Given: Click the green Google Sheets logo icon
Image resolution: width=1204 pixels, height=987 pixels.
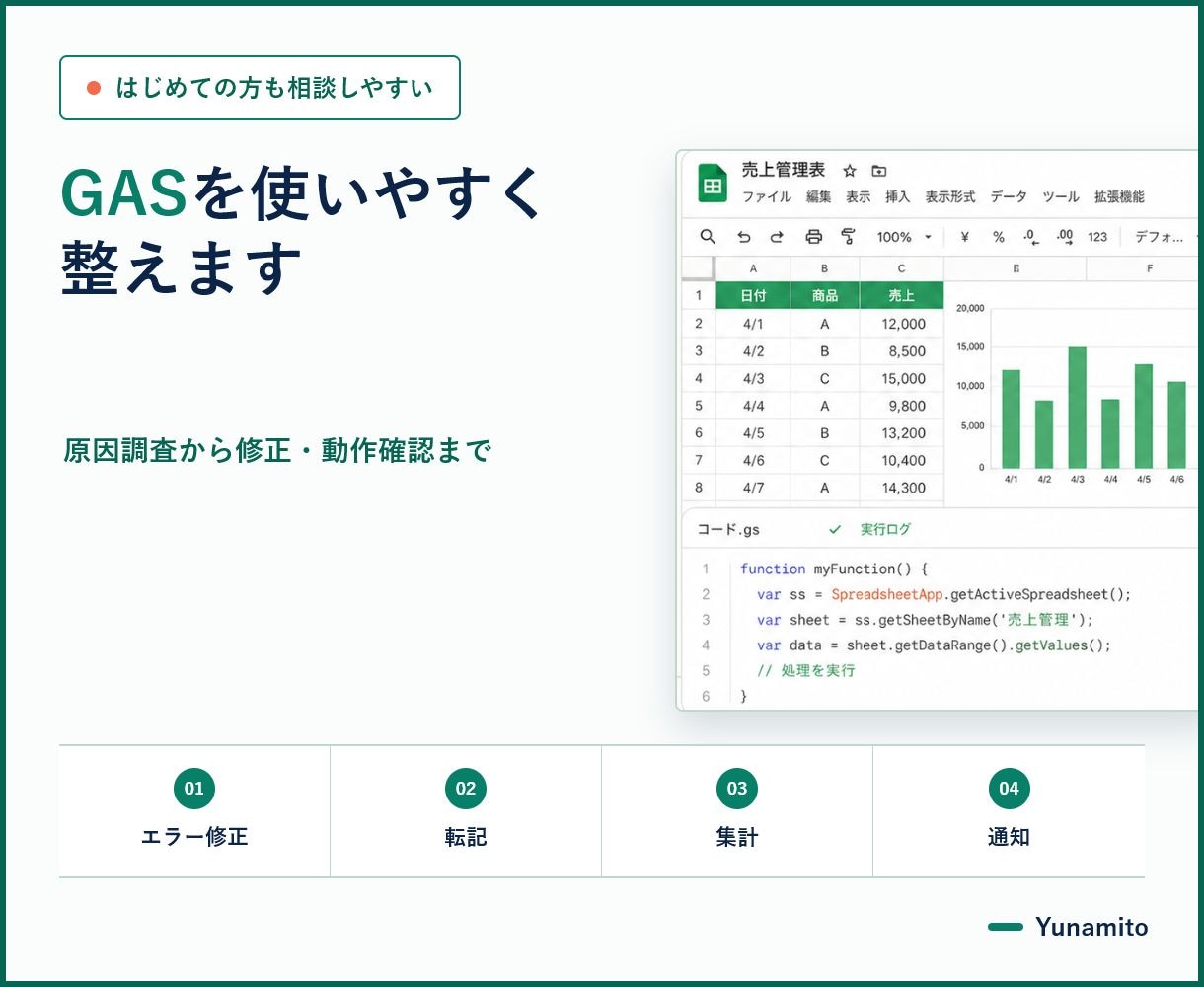Looking at the screenshot, I should (713, 184).
